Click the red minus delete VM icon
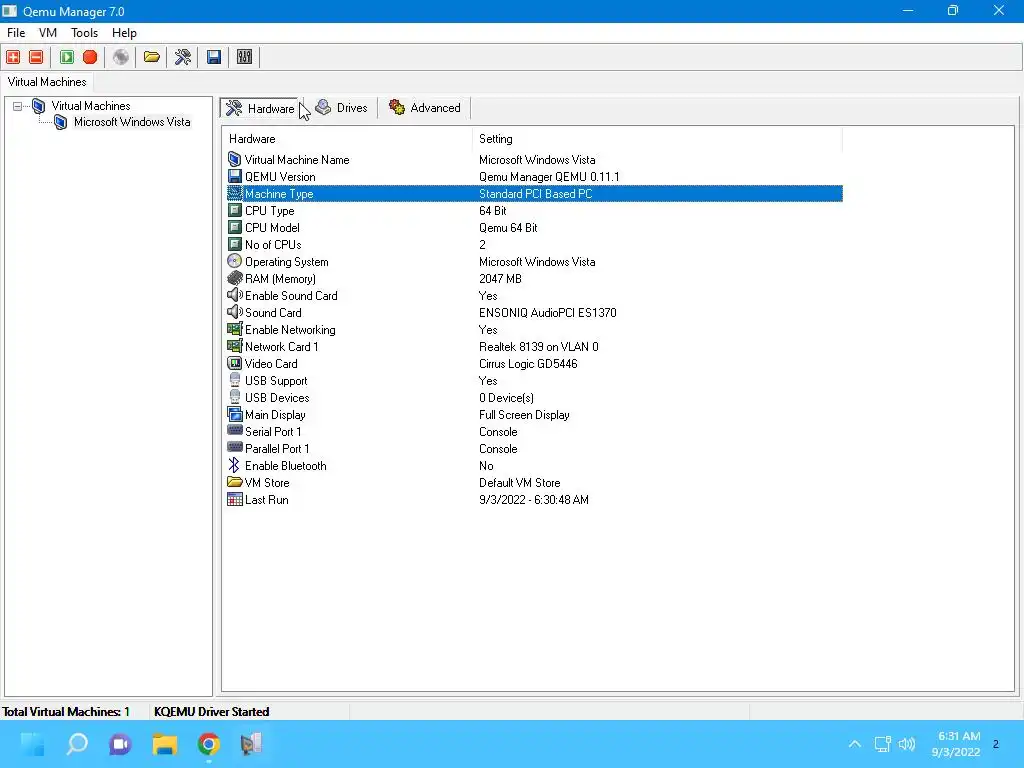The height and width of the screenshot is (768, 1024). point(37,57)
